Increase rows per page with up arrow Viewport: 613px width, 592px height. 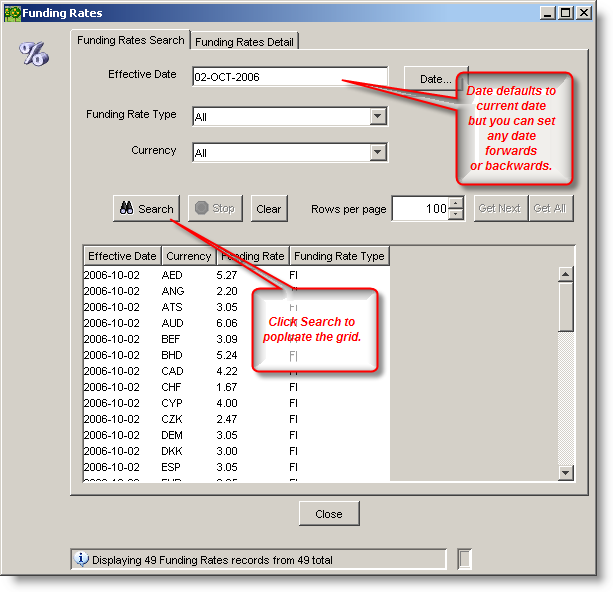click(x=456, y=203)
